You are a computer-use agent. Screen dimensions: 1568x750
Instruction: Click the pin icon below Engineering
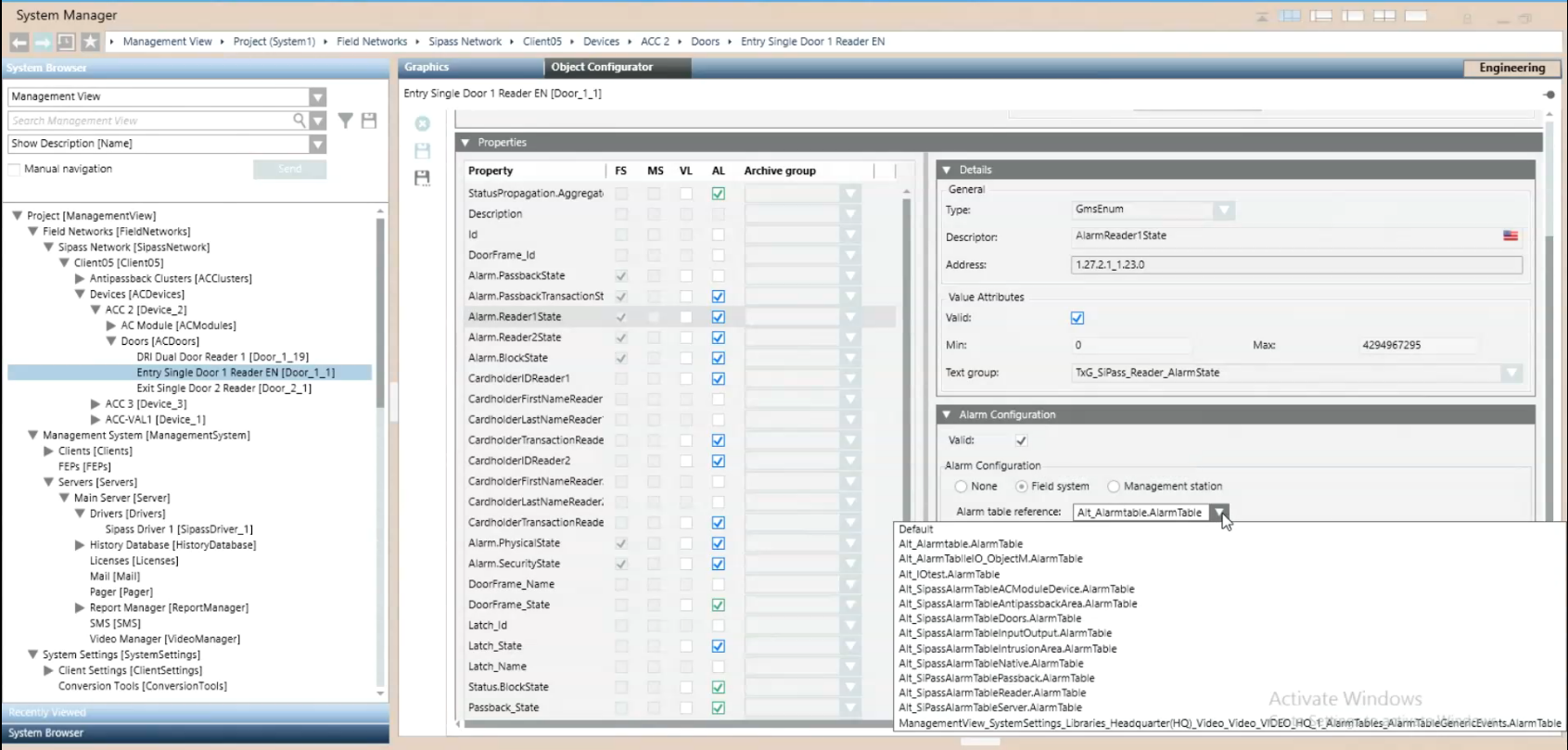click(1549, 95)
